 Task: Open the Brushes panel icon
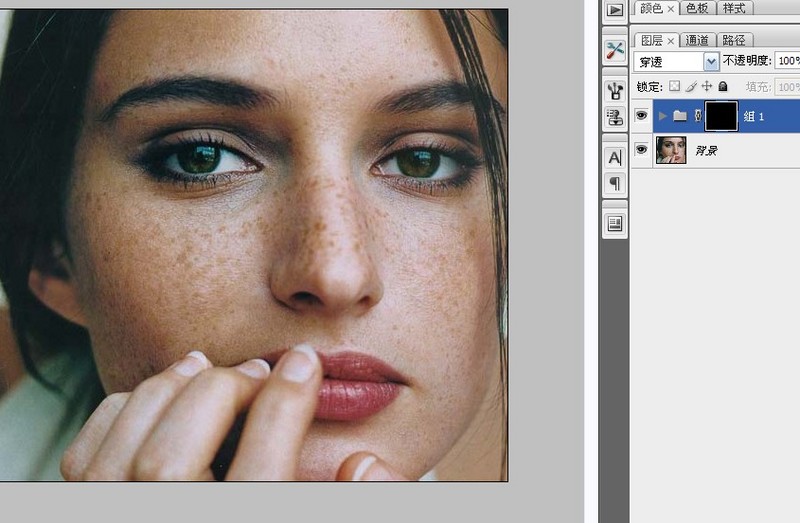click(x=615, y=91)
